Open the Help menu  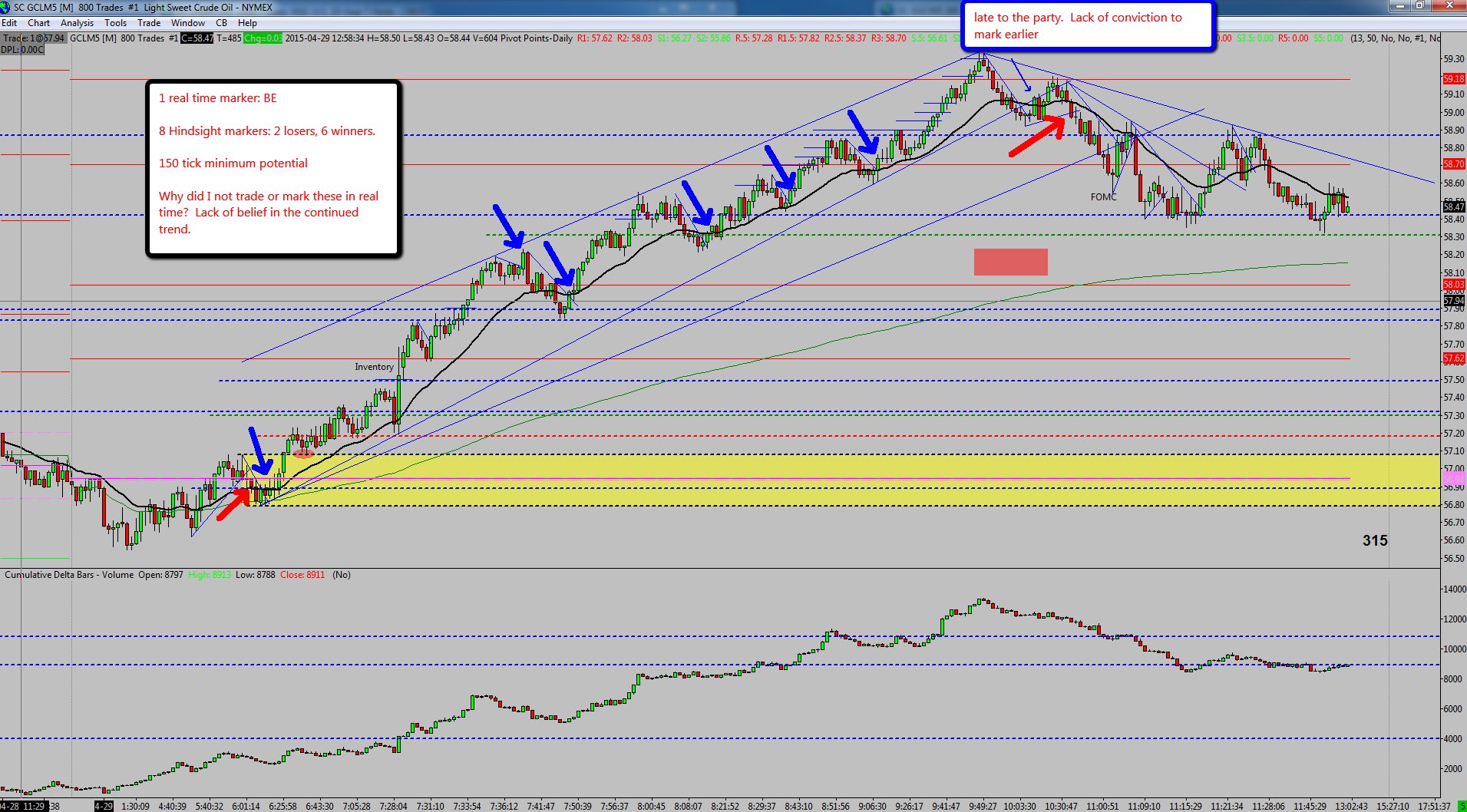247,23
